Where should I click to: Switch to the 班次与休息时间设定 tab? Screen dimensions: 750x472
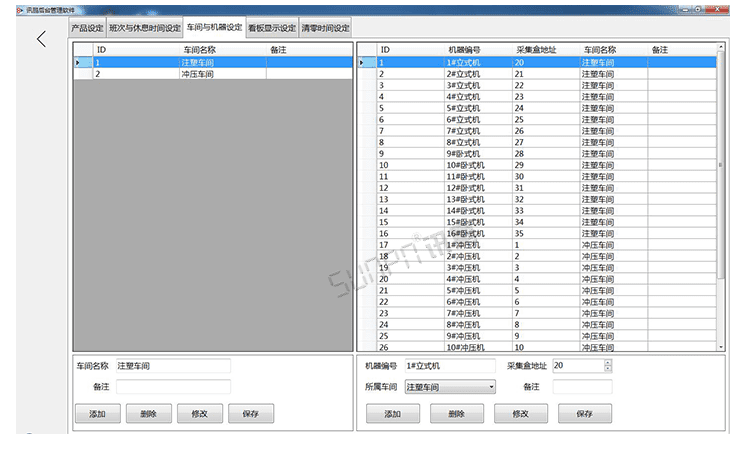click(x=144, y=27)
